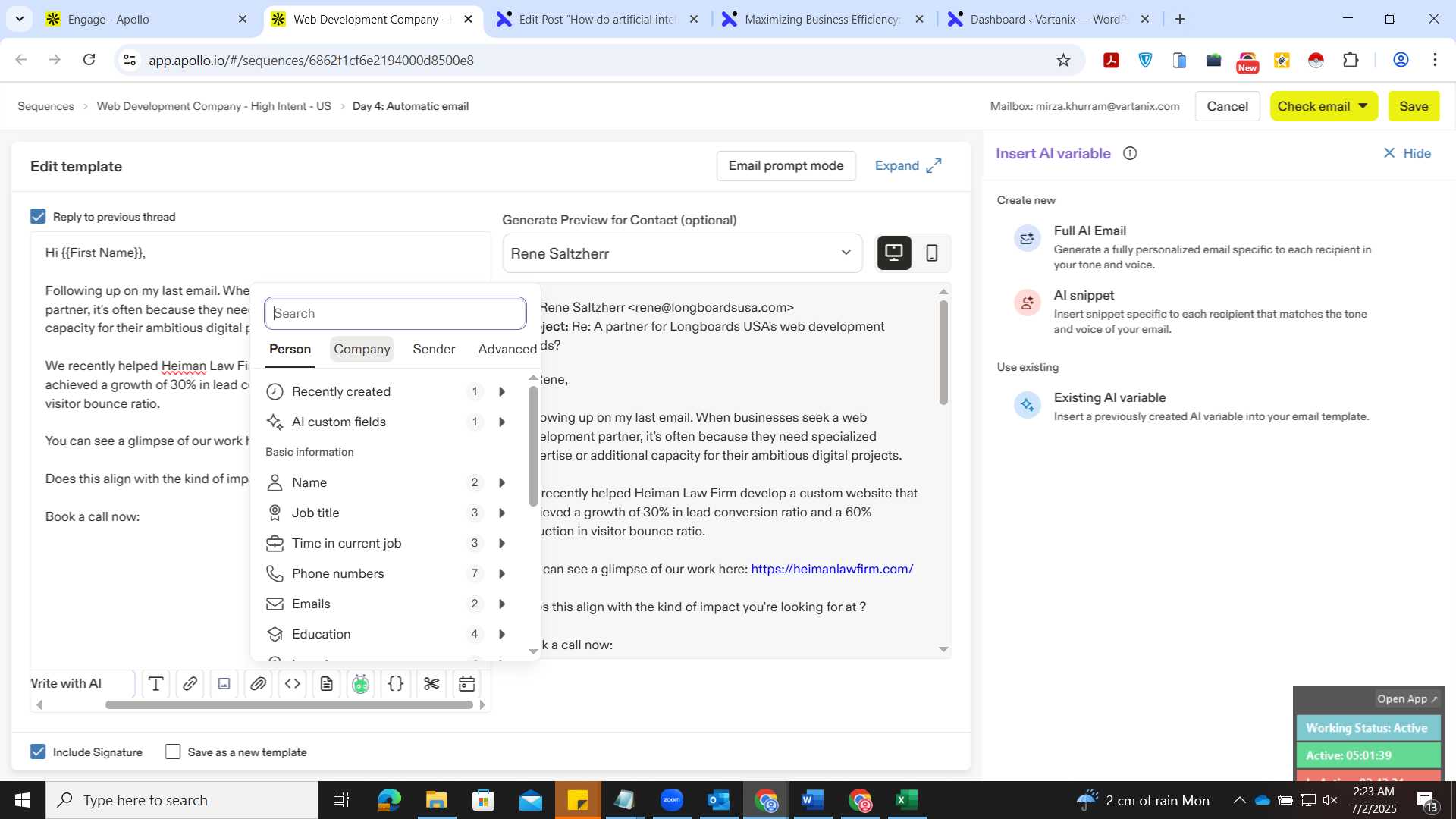Select the Sender tab
1456x819 pixels.
click(x=434, y=349)
